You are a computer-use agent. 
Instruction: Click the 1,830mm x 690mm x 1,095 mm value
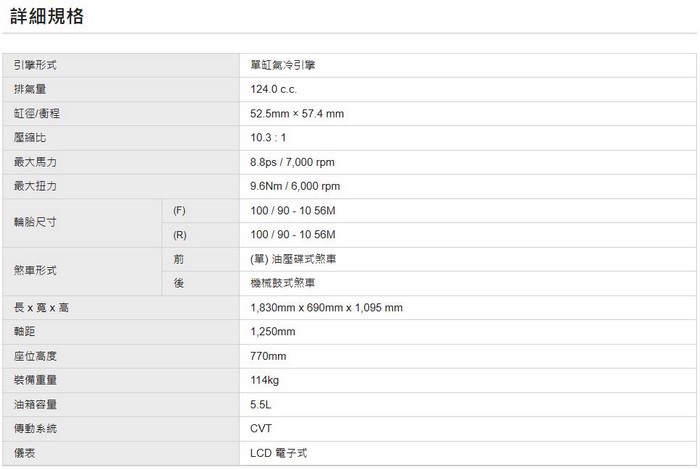(x=326, y=307)
